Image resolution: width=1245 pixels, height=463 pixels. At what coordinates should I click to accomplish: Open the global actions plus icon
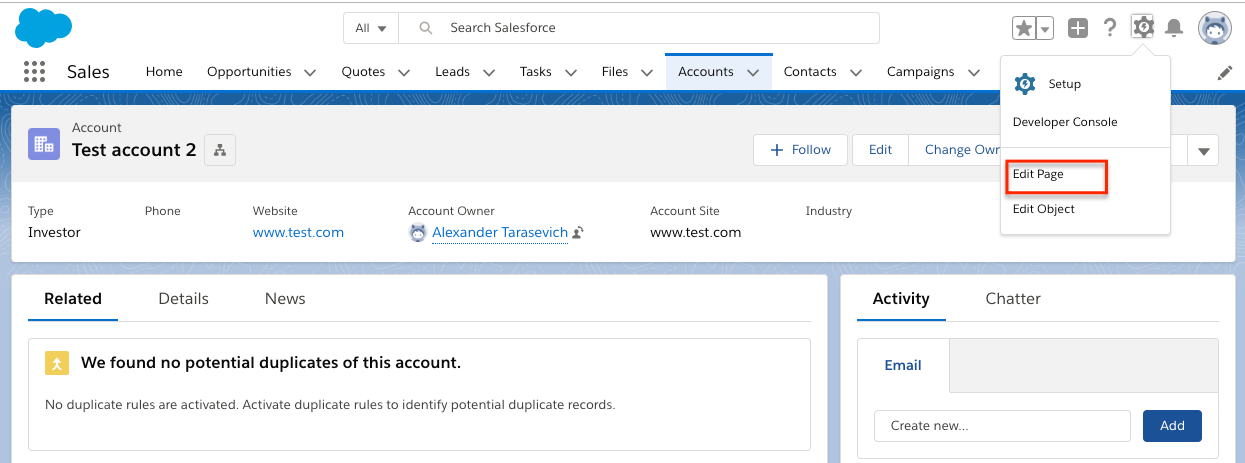pos(1077,29)
